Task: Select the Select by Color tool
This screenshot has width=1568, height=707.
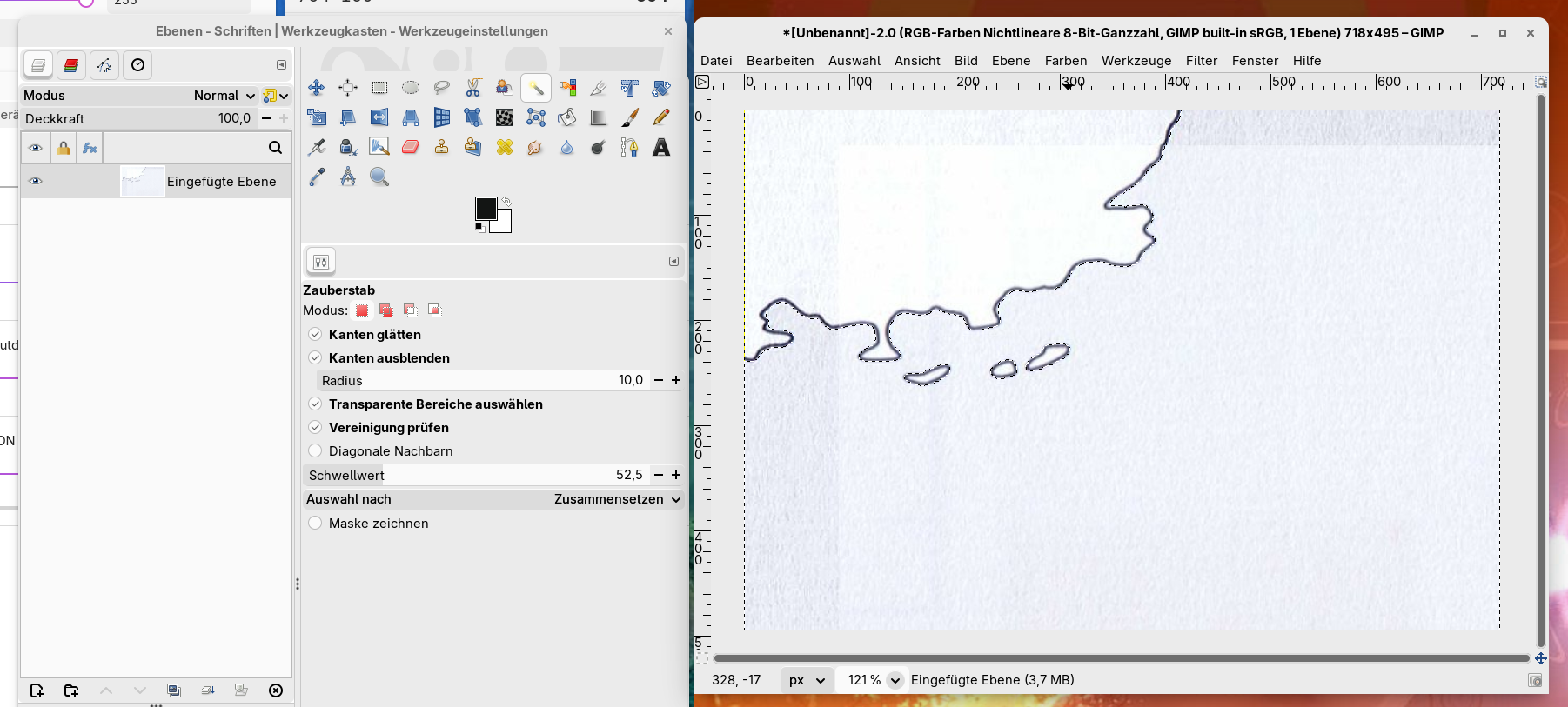Action: click(x=567, y=87)
